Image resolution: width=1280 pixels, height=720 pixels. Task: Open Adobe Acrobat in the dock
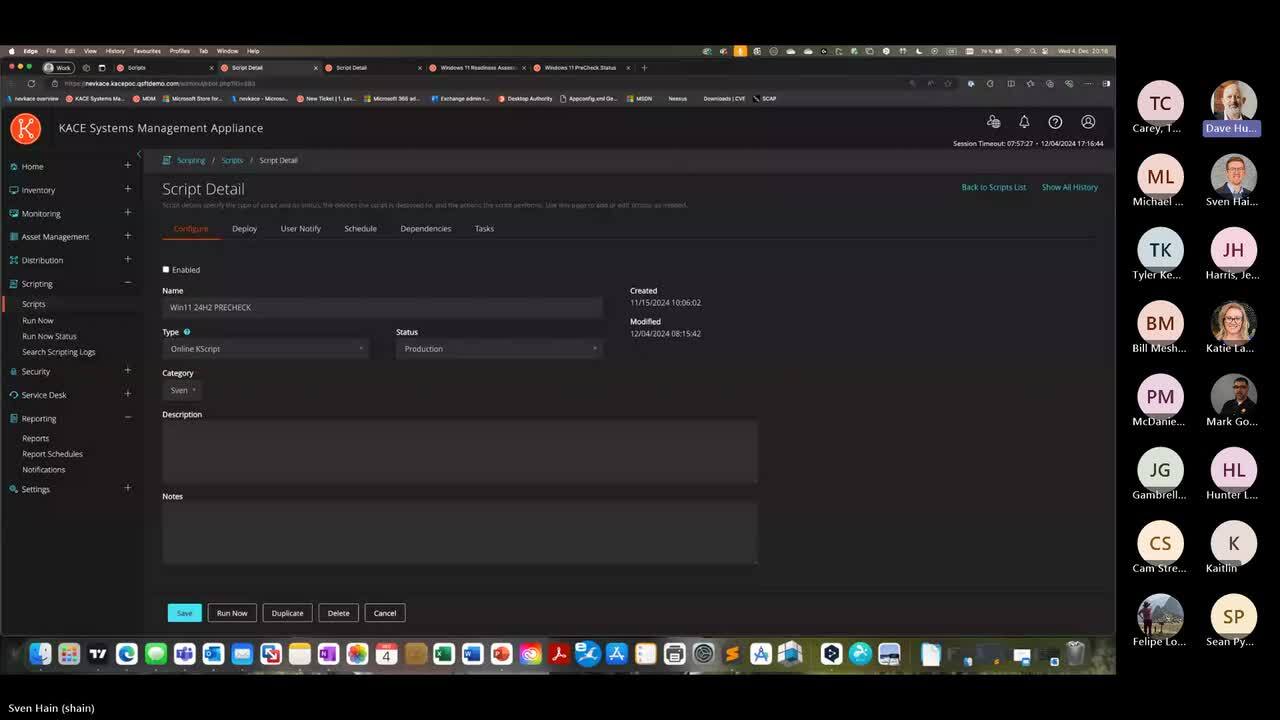[559, 654]
